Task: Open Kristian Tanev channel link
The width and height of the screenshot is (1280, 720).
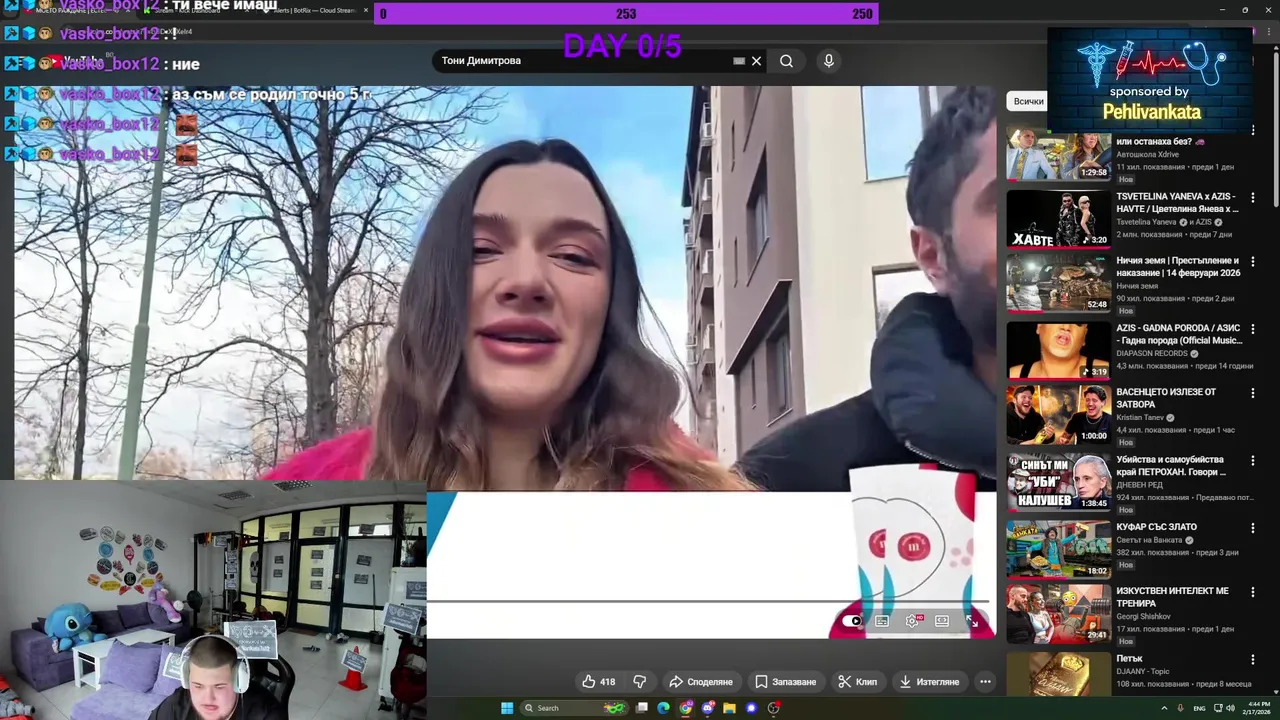Action: [1140, 417]
